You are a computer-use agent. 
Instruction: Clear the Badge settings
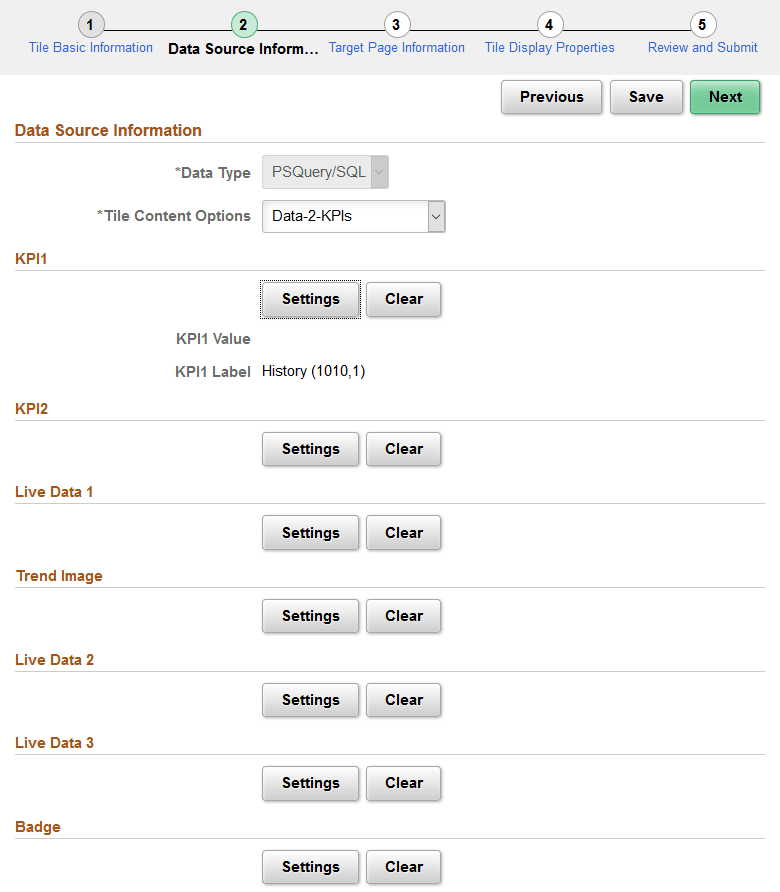[403, 867]
